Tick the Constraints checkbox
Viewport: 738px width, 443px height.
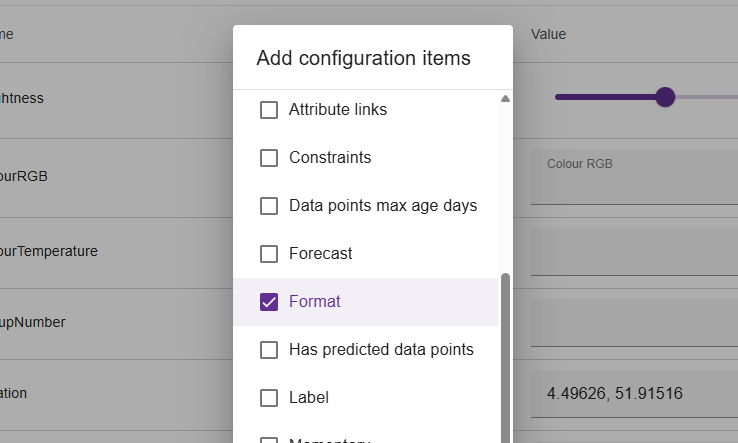tap(269, 158)
